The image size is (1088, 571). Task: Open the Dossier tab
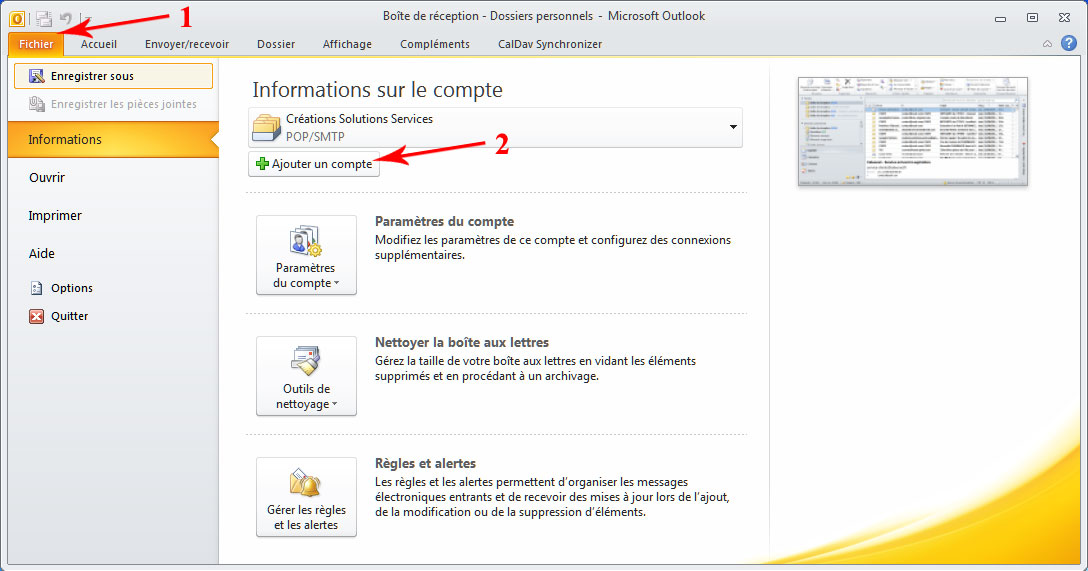276,44
